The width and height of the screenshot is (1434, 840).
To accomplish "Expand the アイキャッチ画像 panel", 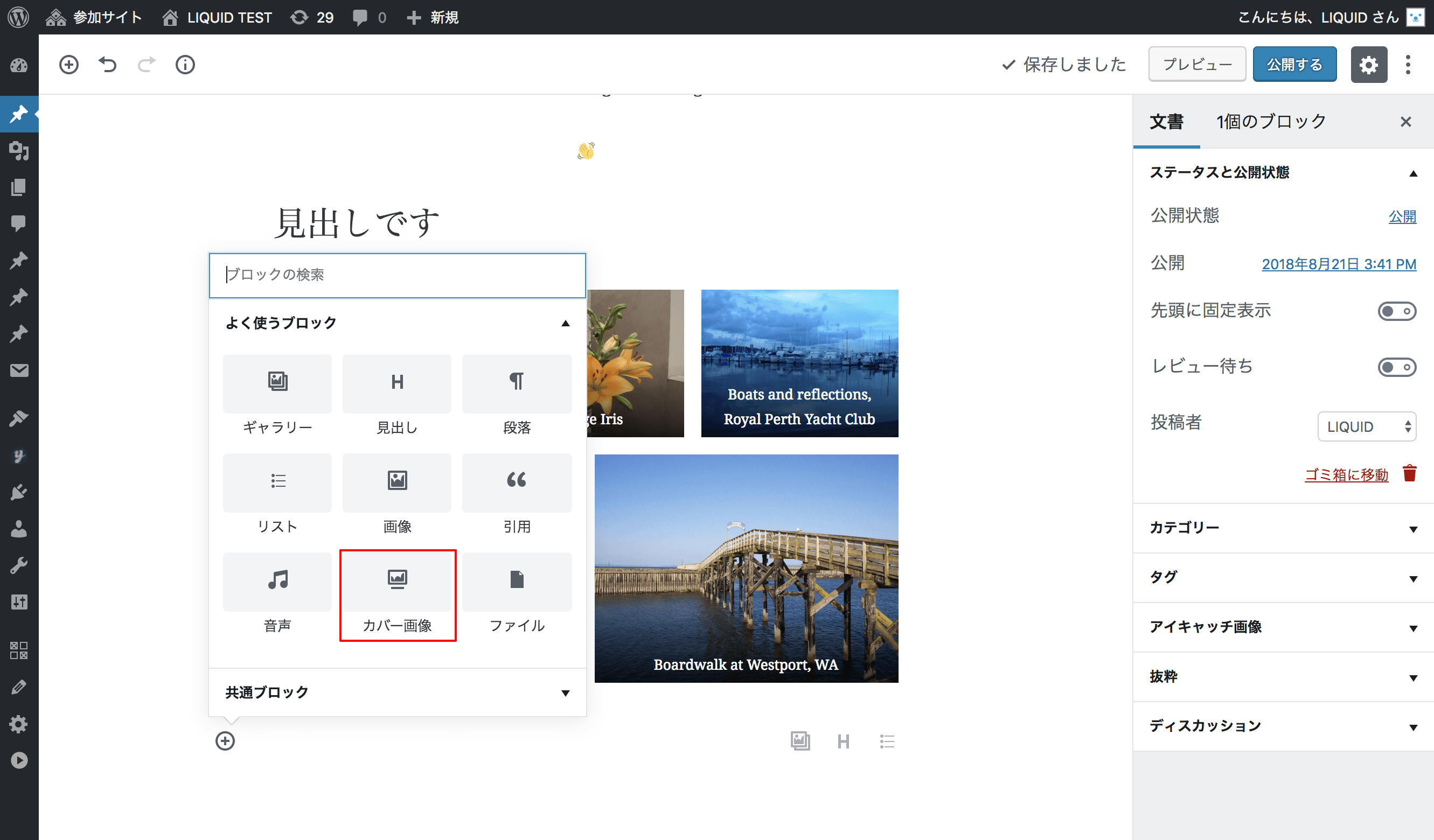I will (x=1283, y=627).
